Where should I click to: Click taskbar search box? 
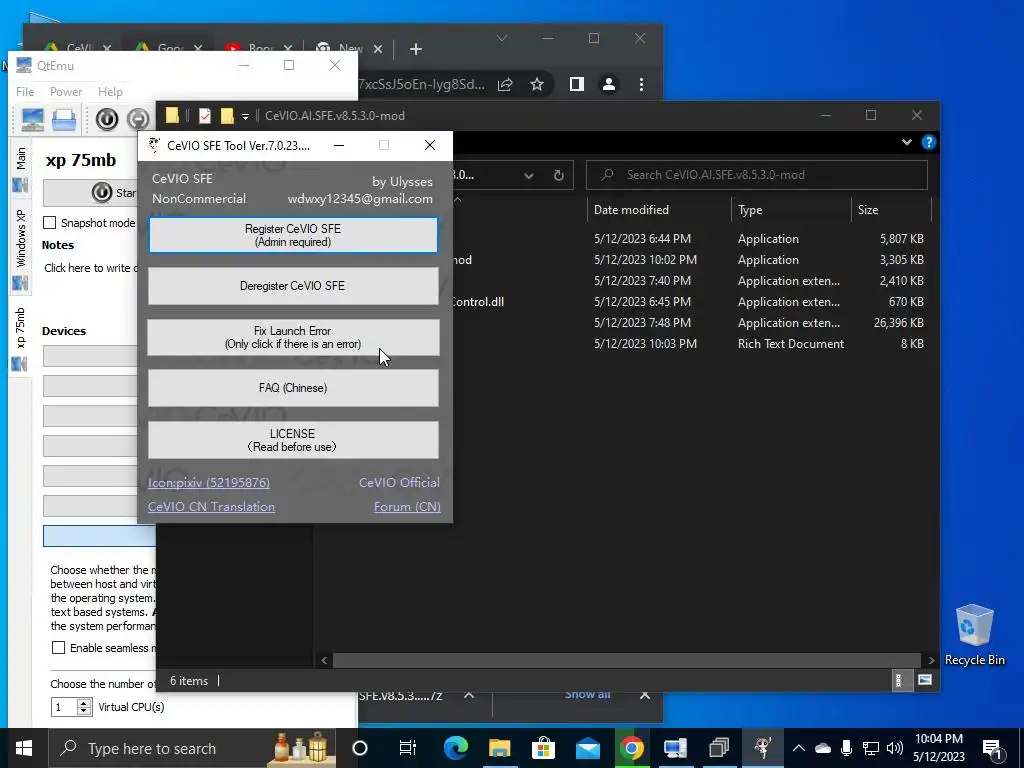(x=191, y=748)
